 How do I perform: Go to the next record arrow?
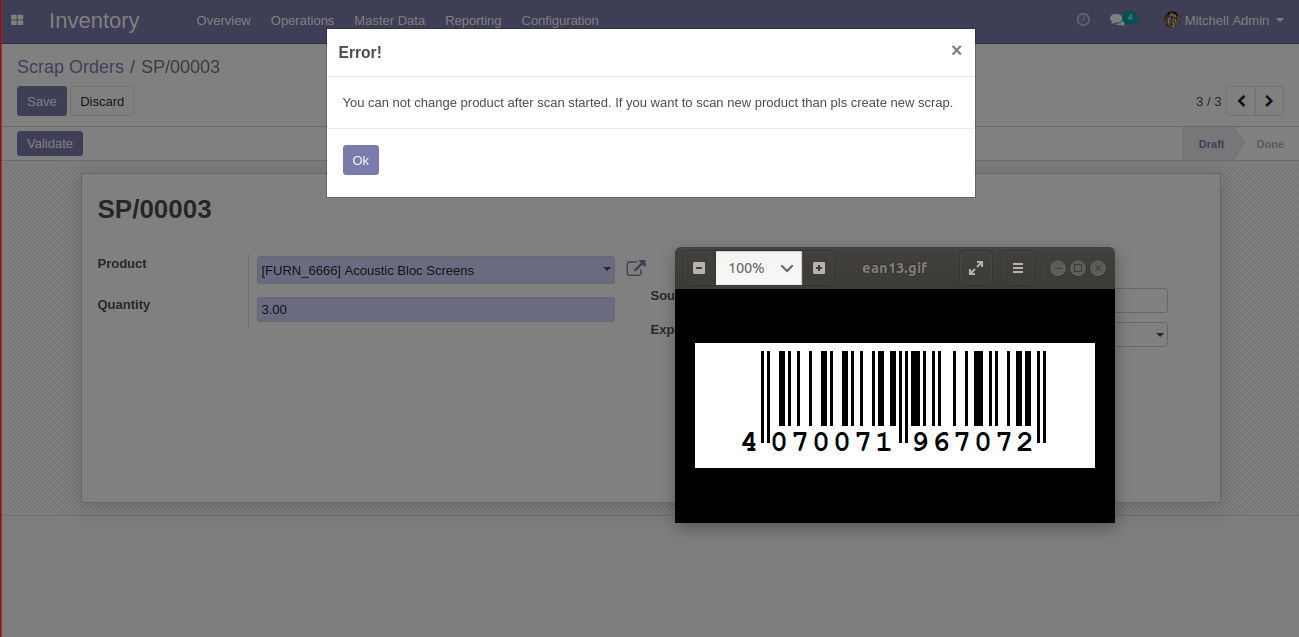pyautogui.click(x=1270, y=101)
